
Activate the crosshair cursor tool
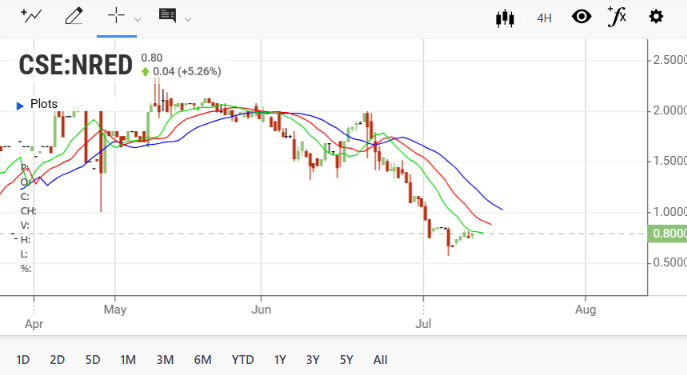point(117,16)
